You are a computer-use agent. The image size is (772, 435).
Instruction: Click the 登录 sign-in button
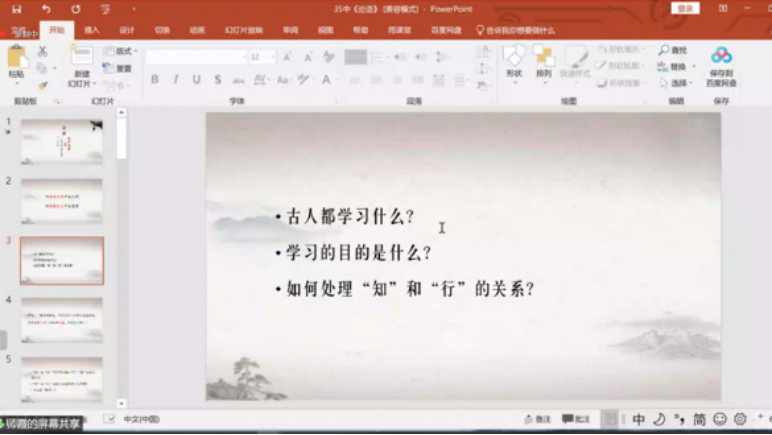click(x=685, y=8)
